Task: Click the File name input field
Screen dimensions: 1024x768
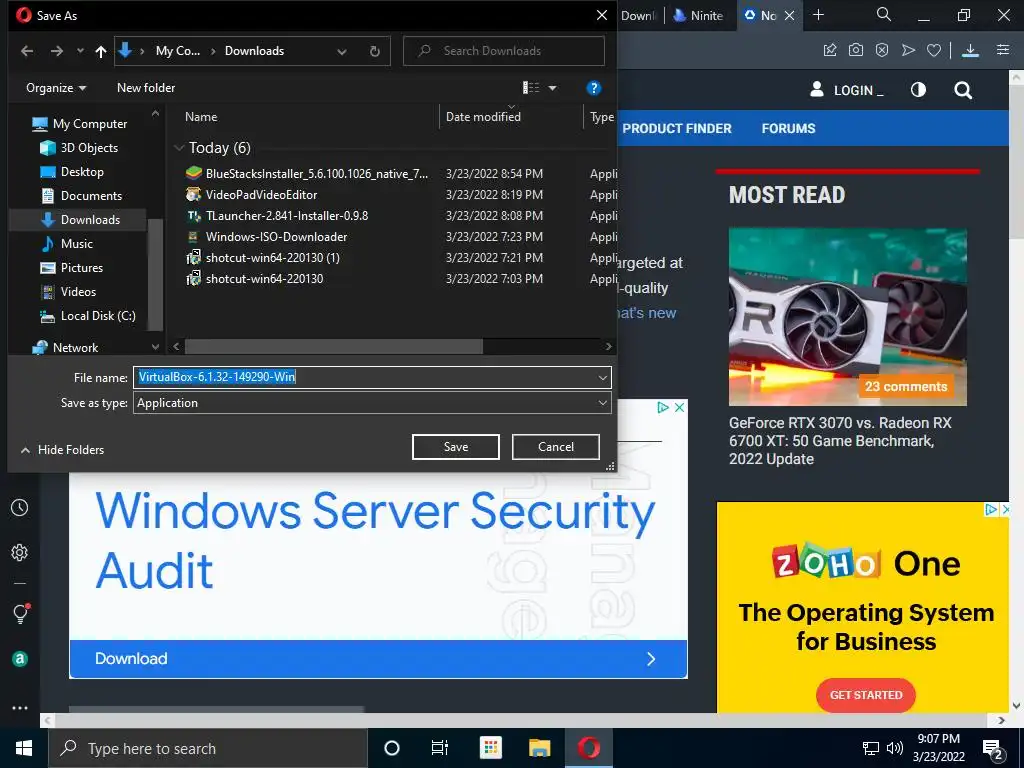Action: click(364, 377)
